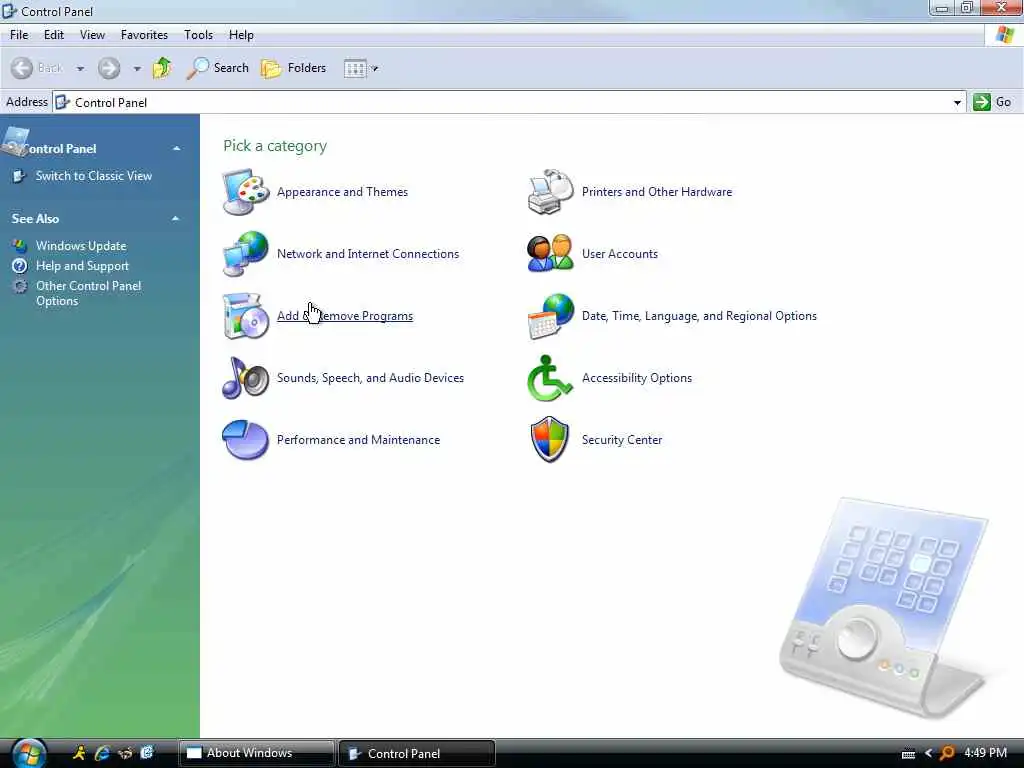Viewport: 1024px width, 768px height.
Task: Click the User Accounts people icon
Action: pyautogui.click(x=551, y=254)
